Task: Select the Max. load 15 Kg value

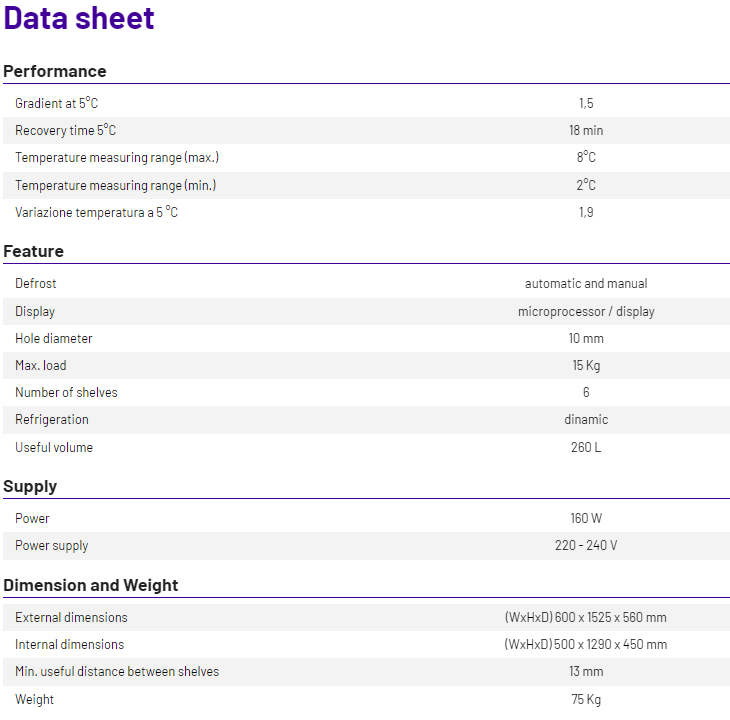Action: tap(586, 365)
